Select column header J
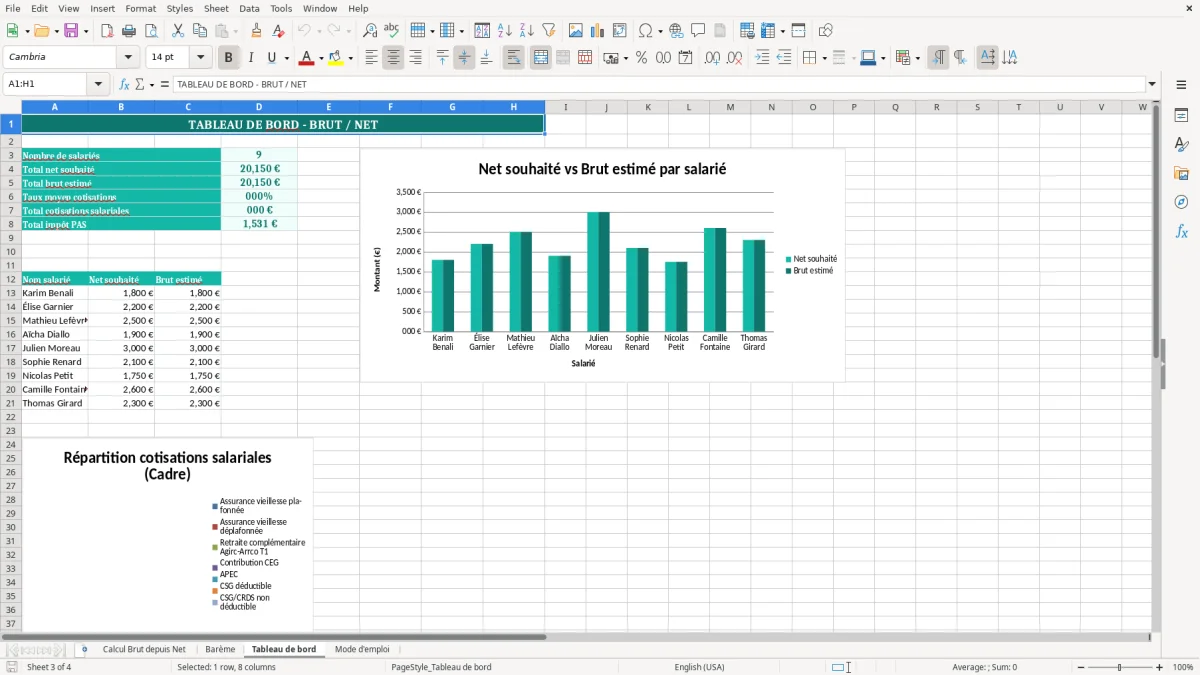 click(x=606, y=107)
